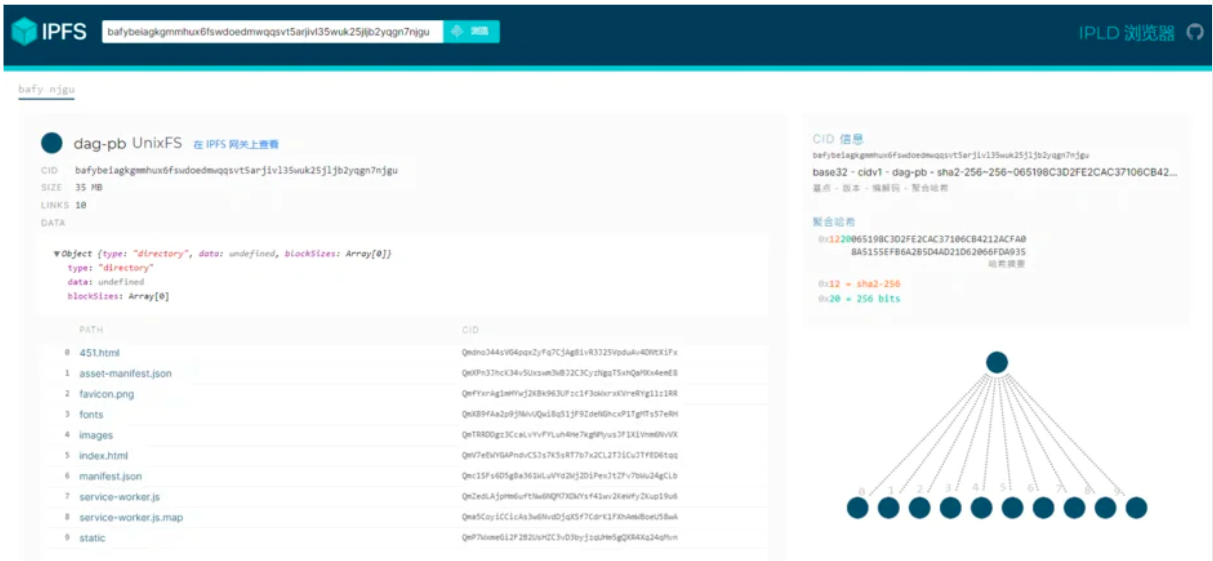Open the 451.html path link

point(100,353)
